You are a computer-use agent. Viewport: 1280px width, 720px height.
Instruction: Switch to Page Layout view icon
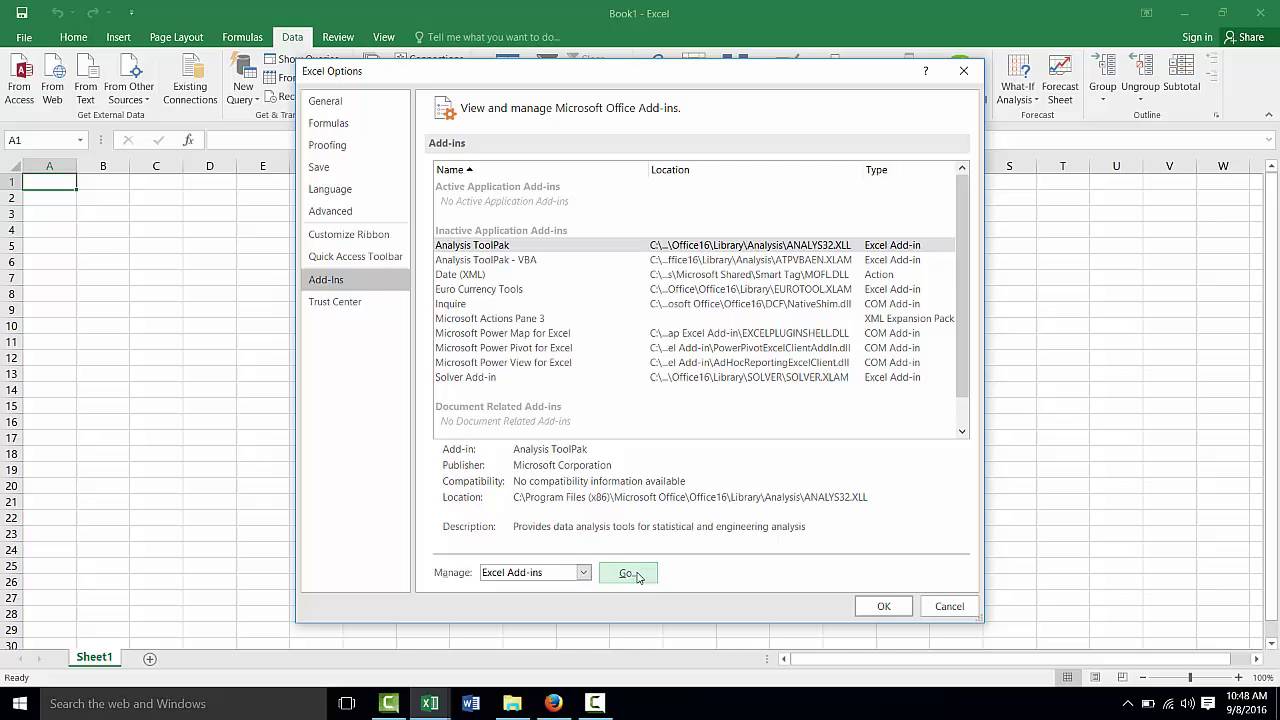(1095, 677)
